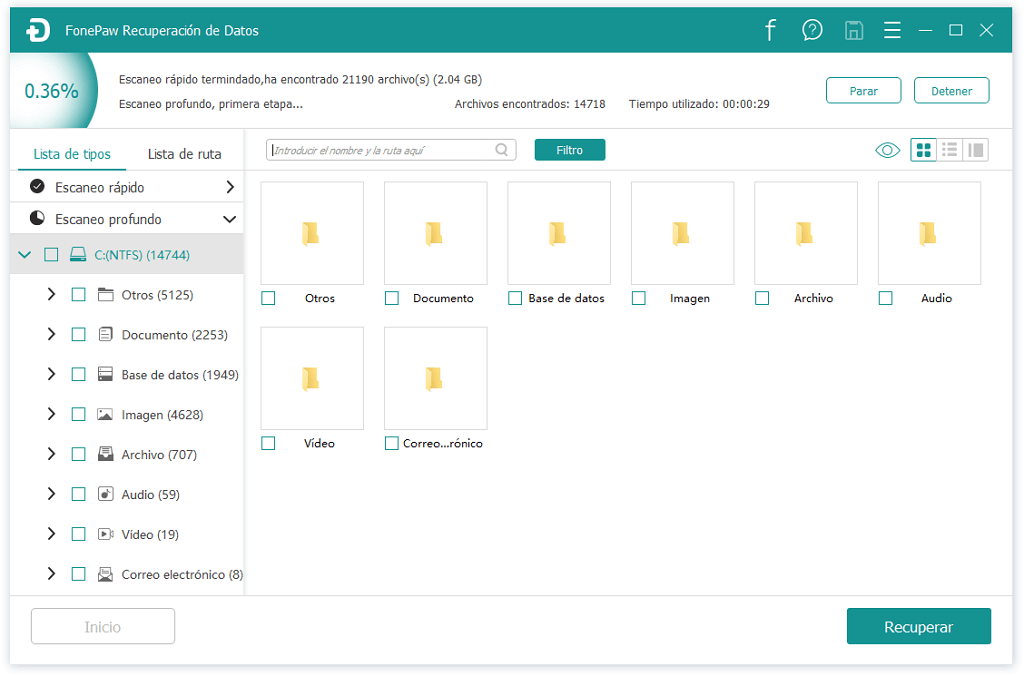Image resolution: width=1024 pixels, height=676 pixels.
Task: Click the Parar button
Action: click(863, 91)
